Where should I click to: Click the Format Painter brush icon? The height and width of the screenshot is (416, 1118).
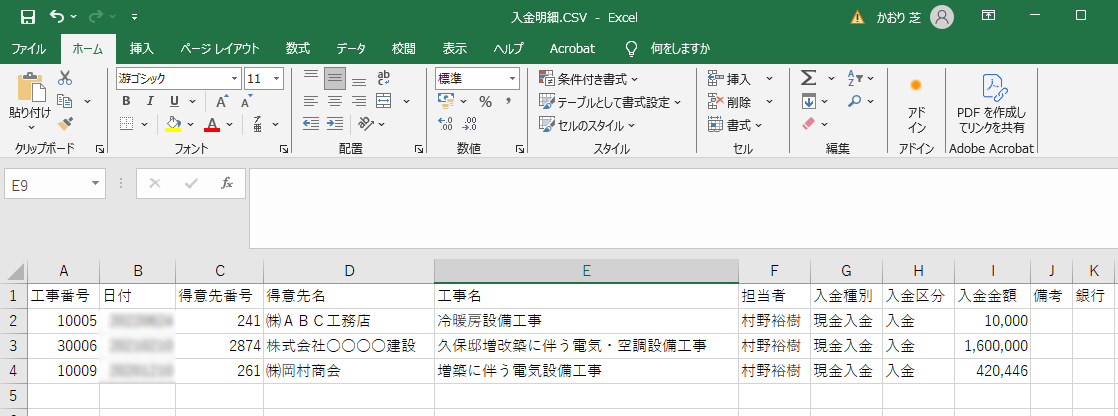pyautogui.click(x=66, y=123)
